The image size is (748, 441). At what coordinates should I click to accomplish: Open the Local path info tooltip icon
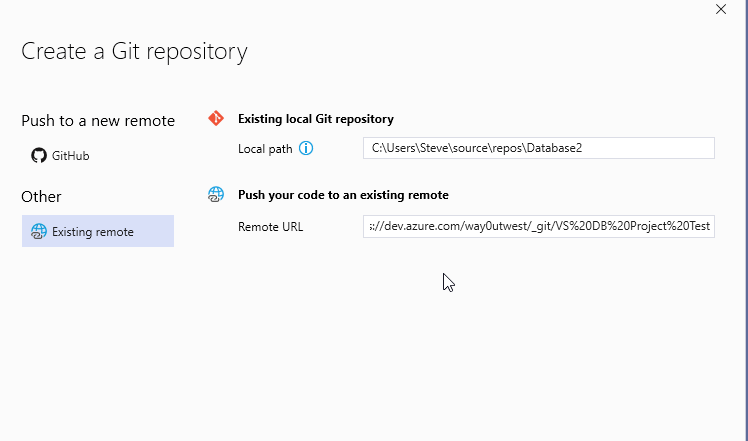pos(306,148)
